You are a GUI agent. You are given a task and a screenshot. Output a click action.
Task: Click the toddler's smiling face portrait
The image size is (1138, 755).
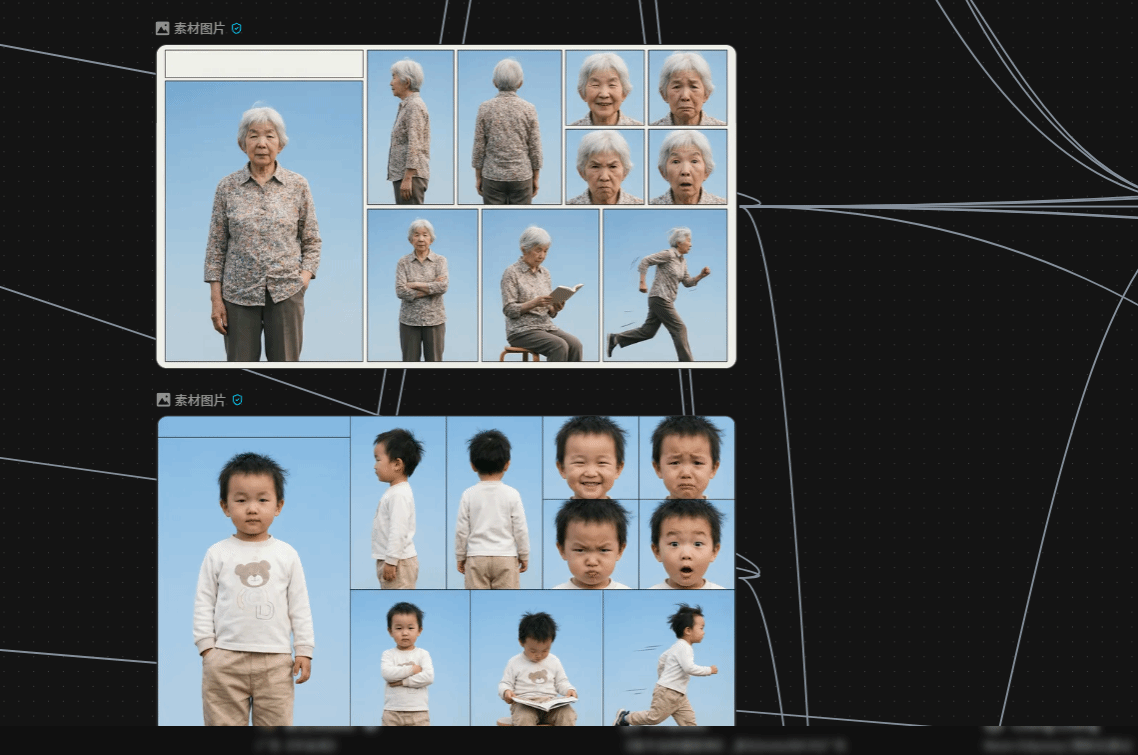point(590,458)
